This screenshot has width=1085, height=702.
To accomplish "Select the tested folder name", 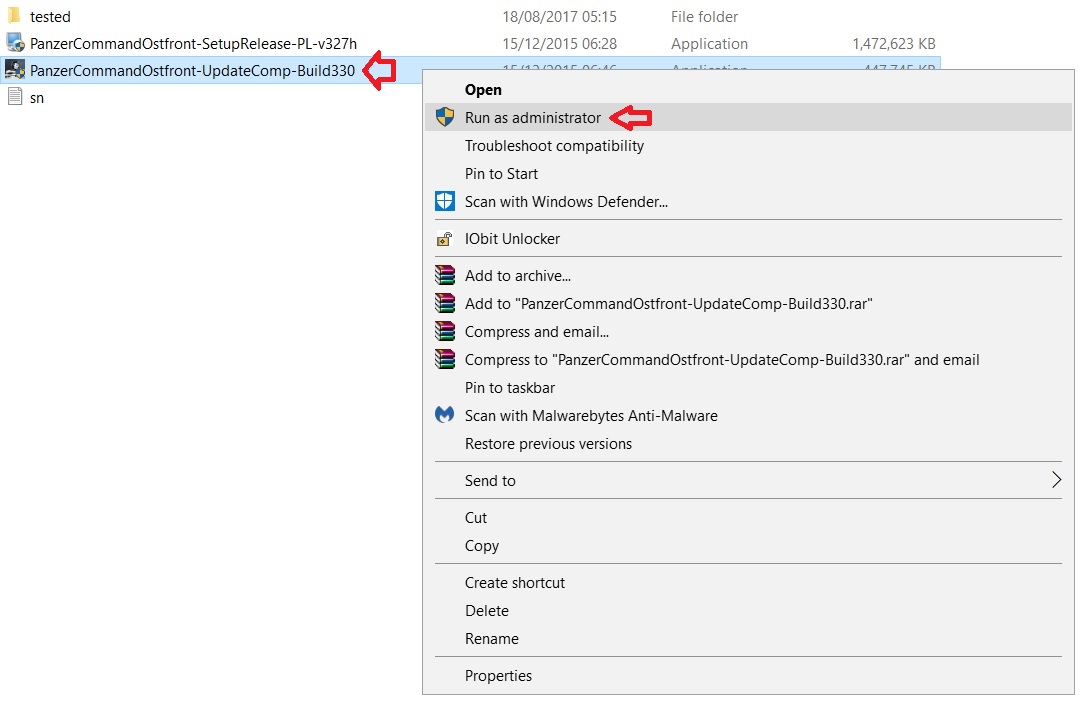I will [x=50, y=17].
